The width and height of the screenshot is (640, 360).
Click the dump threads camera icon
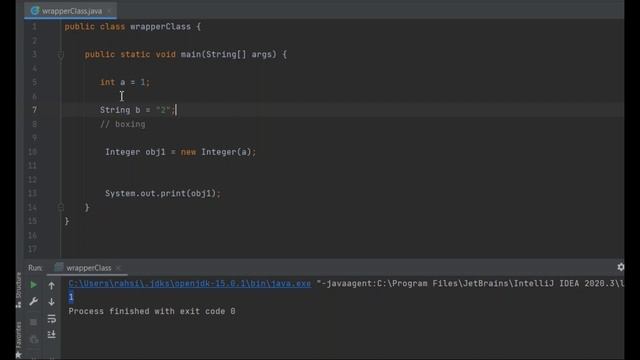(33, 340)
